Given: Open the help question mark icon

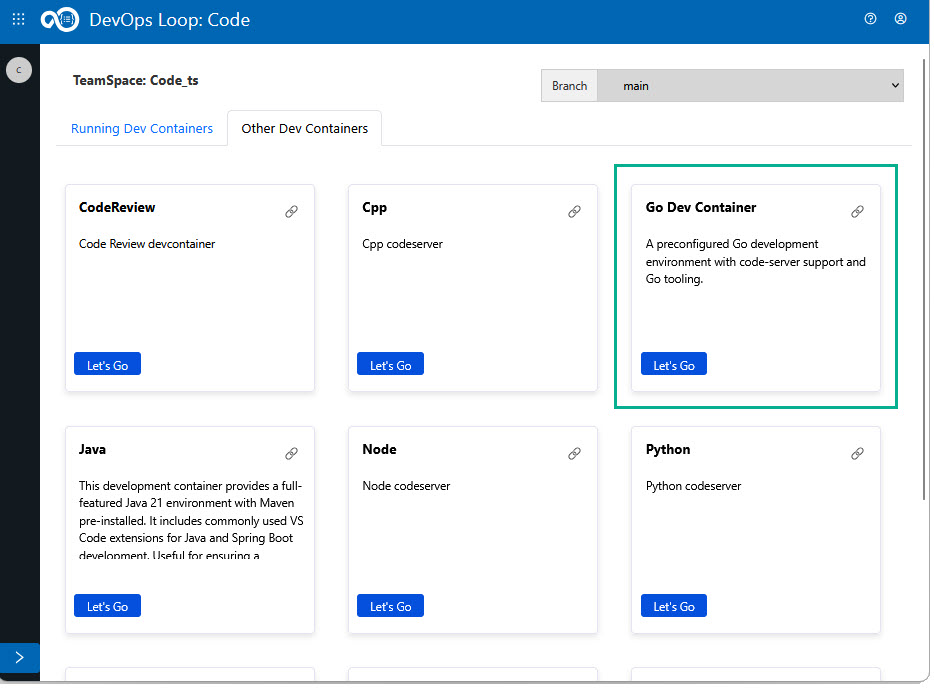Looking at the screenshot, I should click(x=870, y=19).
